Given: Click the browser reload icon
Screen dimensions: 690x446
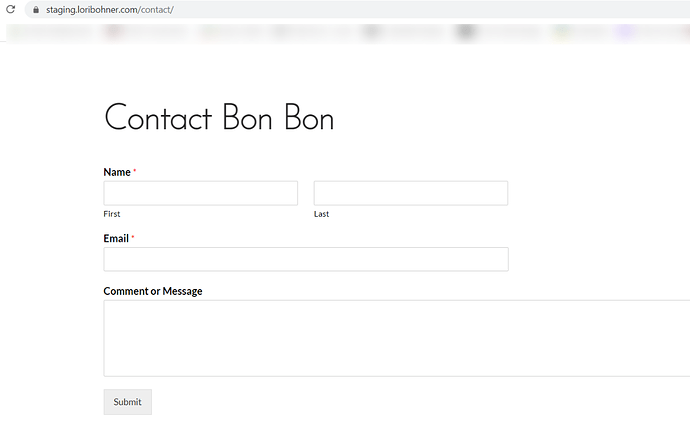Looking at the screenshot, I should (12, 9).
